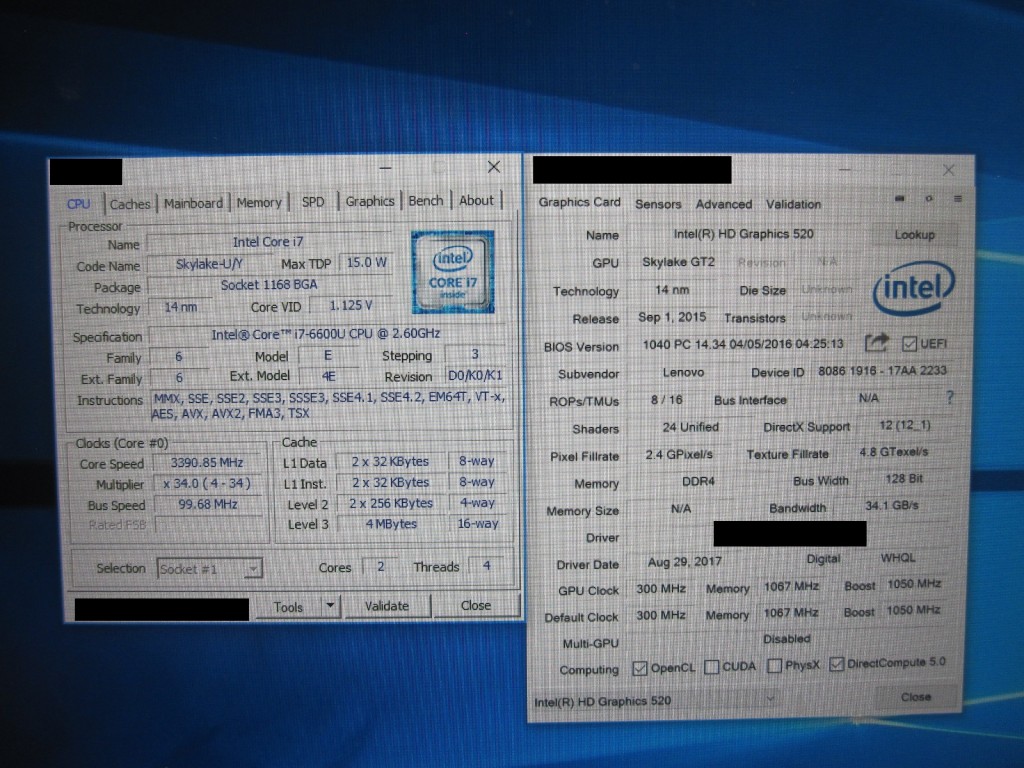1024x768 pixels.
Task: Click the GPU name Intel(R) HD Graphics 520 field
Action: point(744,234)
